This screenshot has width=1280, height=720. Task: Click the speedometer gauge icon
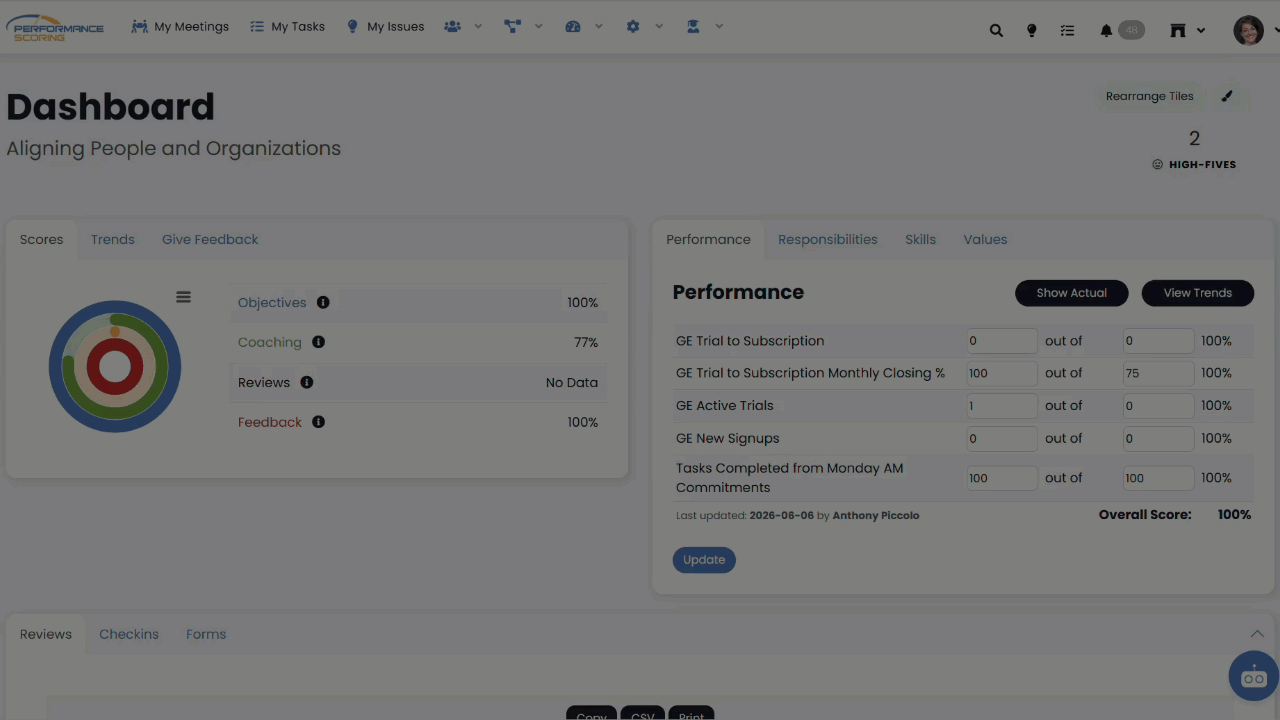pos(573,27)
